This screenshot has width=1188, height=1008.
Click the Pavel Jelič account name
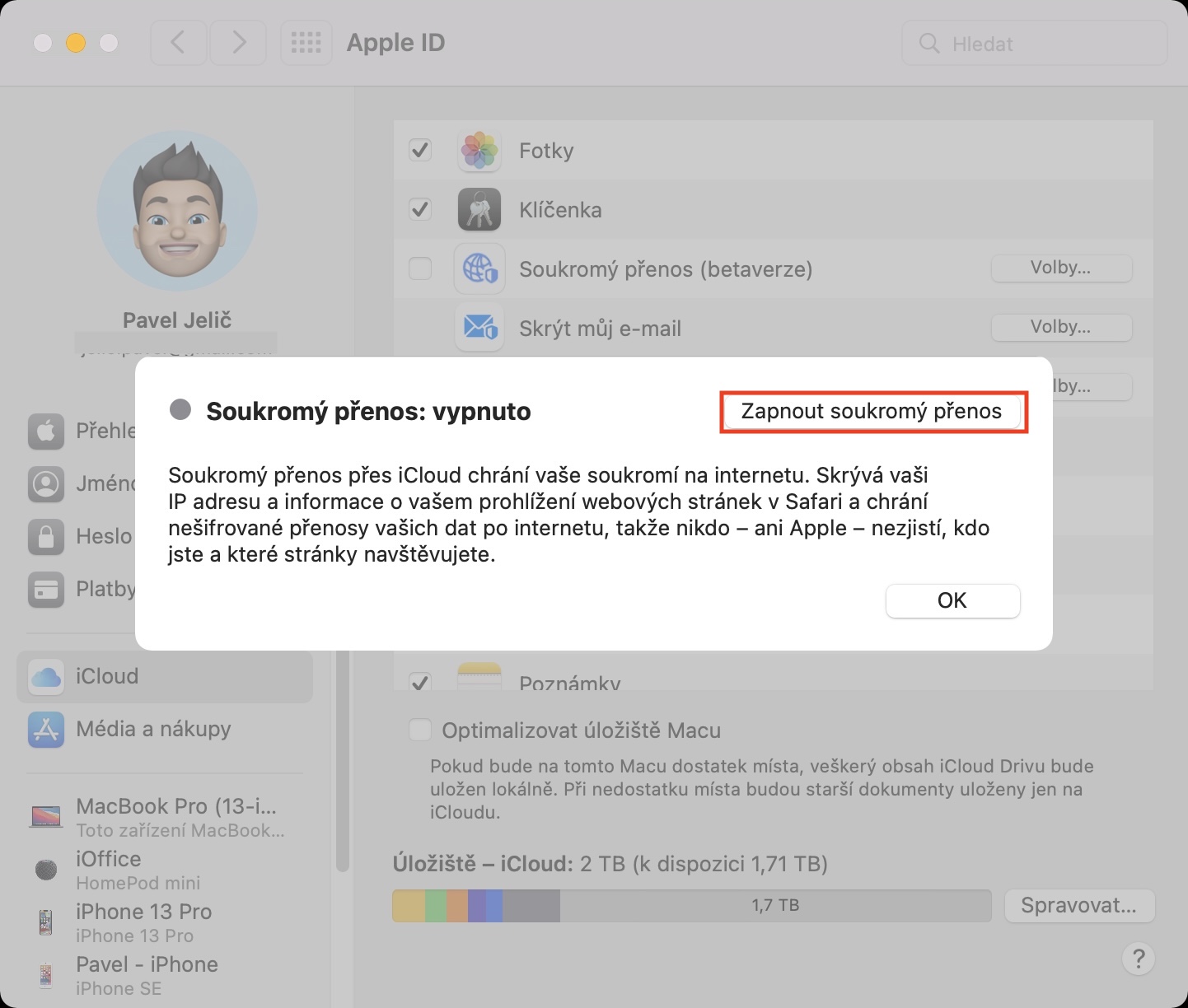point(177,320)
